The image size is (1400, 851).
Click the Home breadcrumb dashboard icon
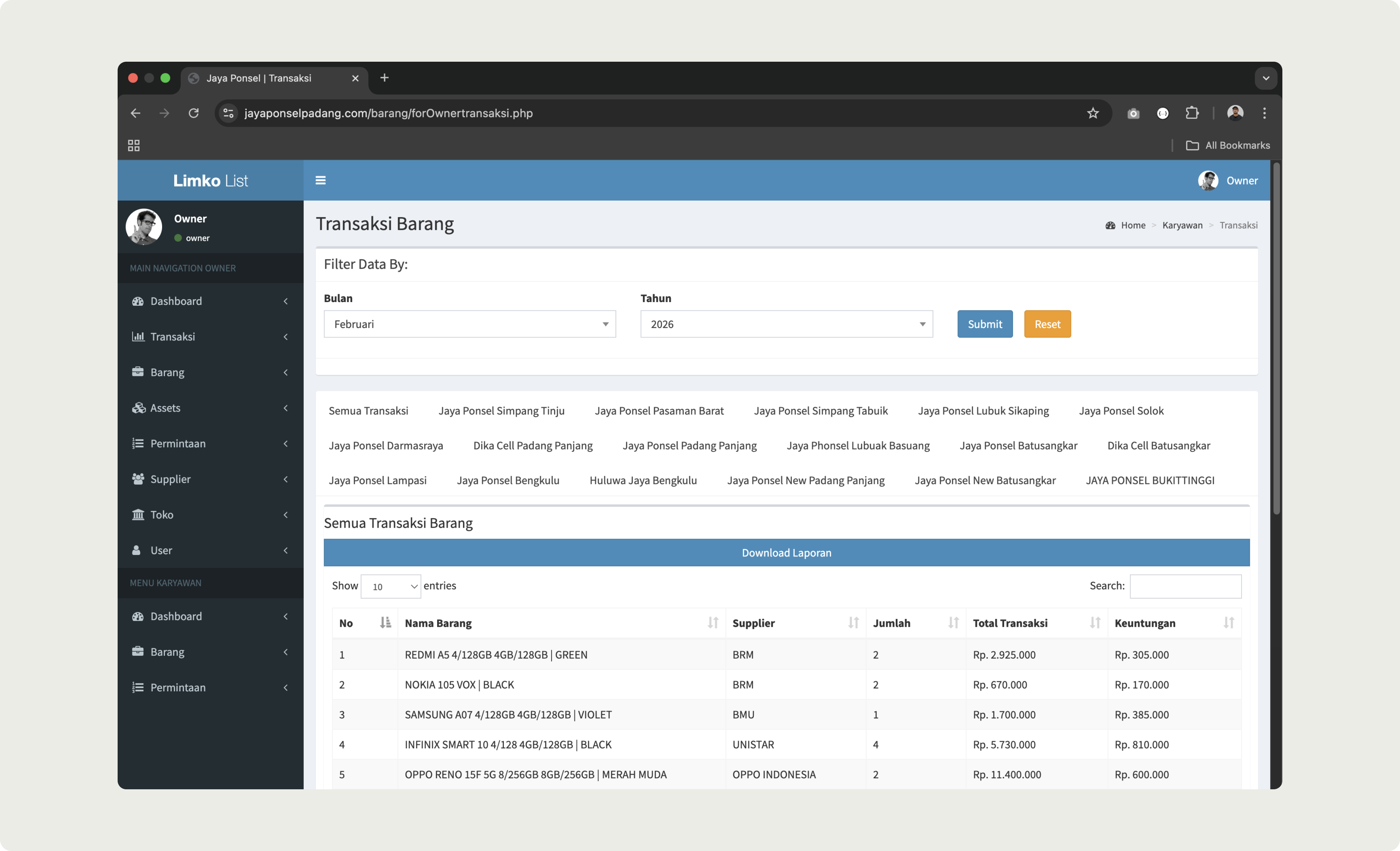(1110, 225)
